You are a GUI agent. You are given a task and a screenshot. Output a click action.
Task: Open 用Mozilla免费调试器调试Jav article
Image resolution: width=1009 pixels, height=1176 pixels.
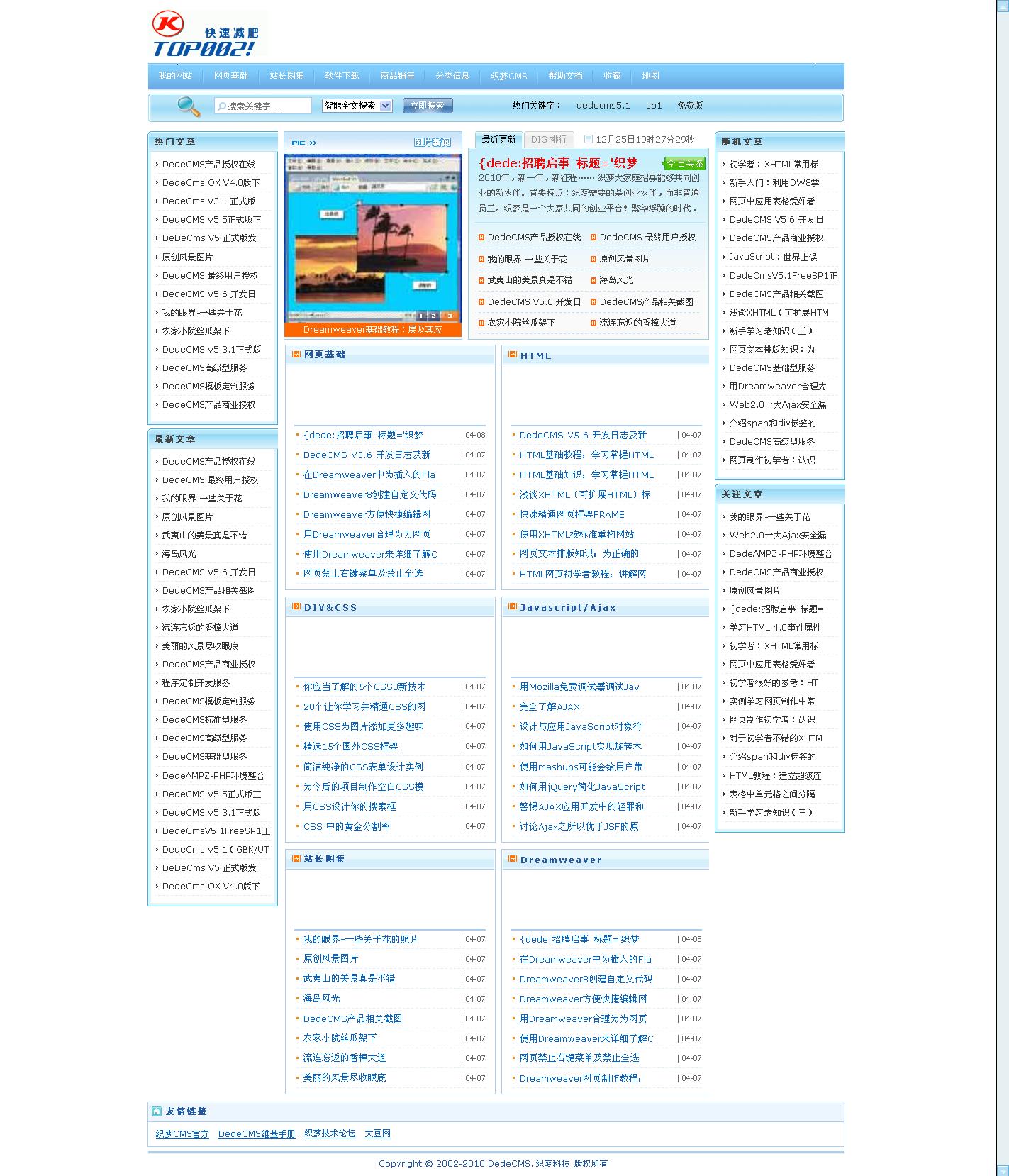tap(579, 687)
